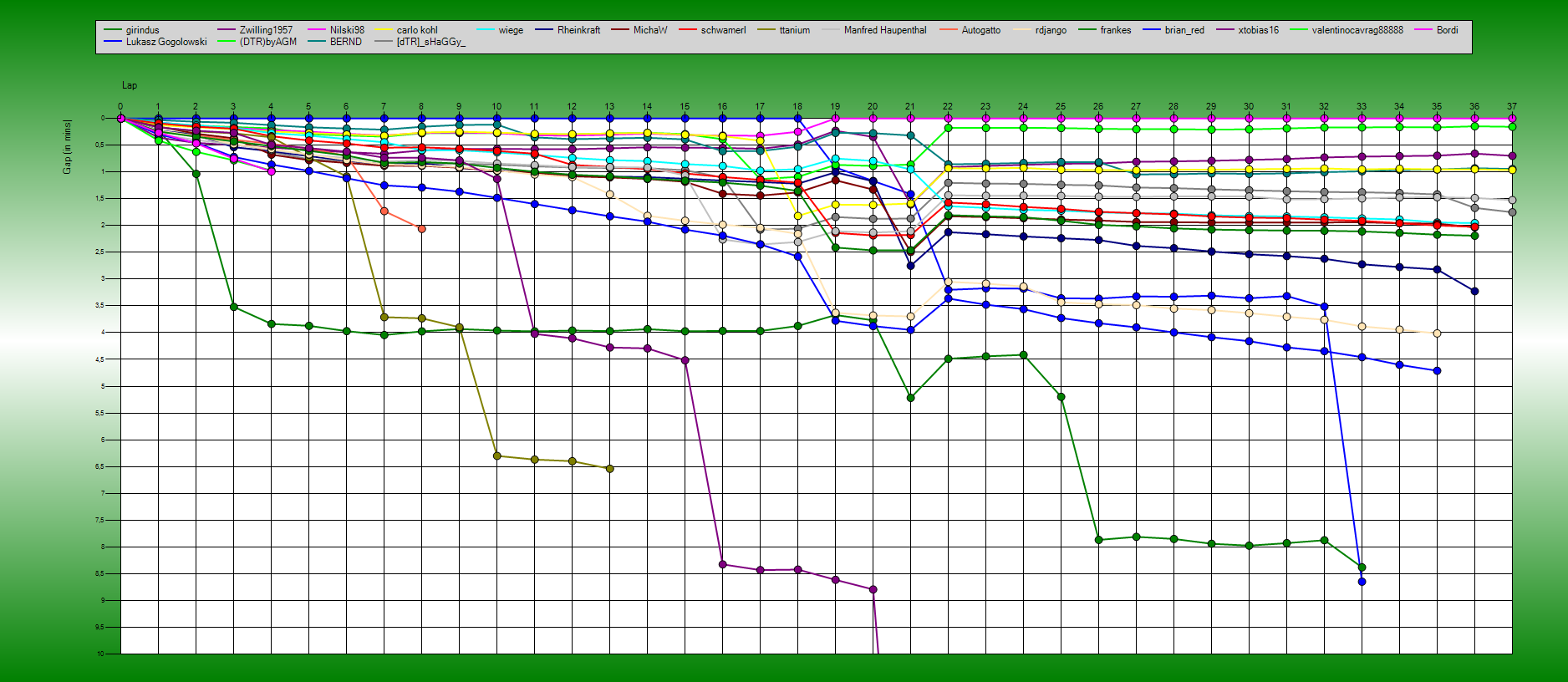Image resolution: width=1568 pixels, height=682 pixels.
Task: Click lap number 10 on the axis
Action: point(496,106)
